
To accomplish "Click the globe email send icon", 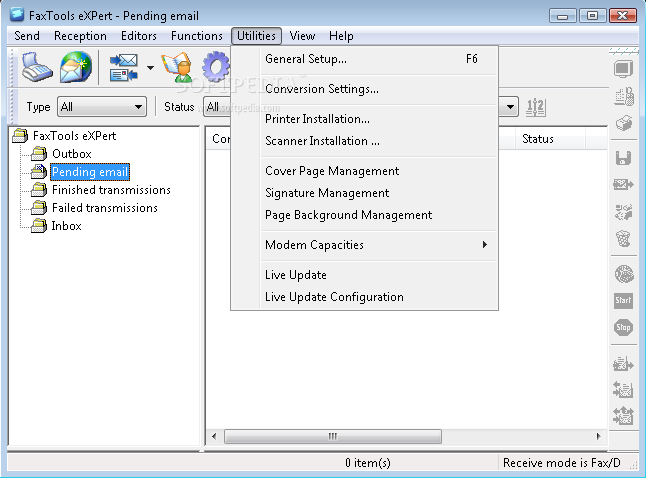I will point(76,67).
